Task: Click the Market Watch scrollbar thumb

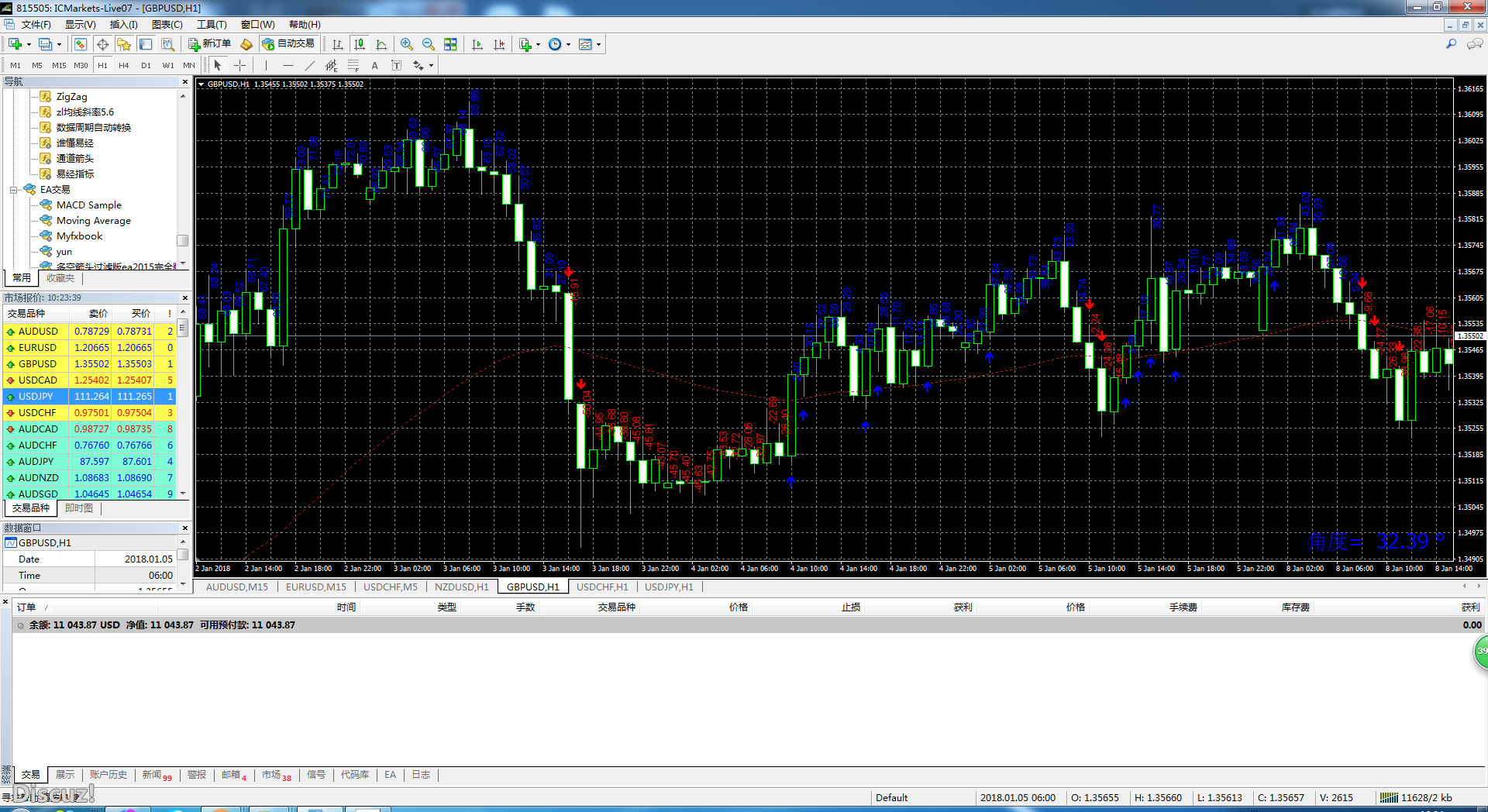Action: click(183, 328)
